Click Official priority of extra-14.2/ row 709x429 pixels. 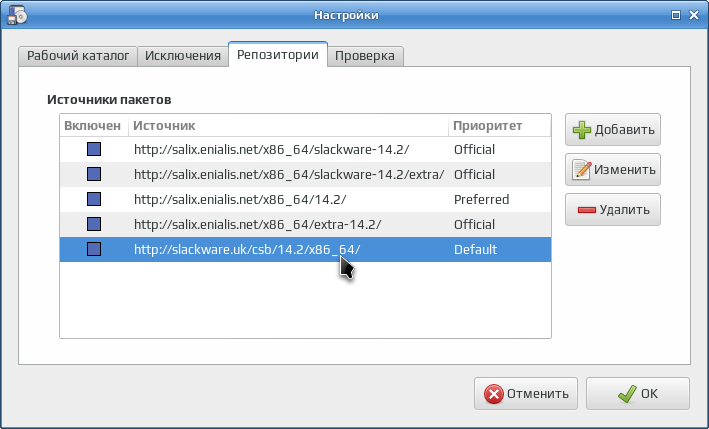(474, 224)
